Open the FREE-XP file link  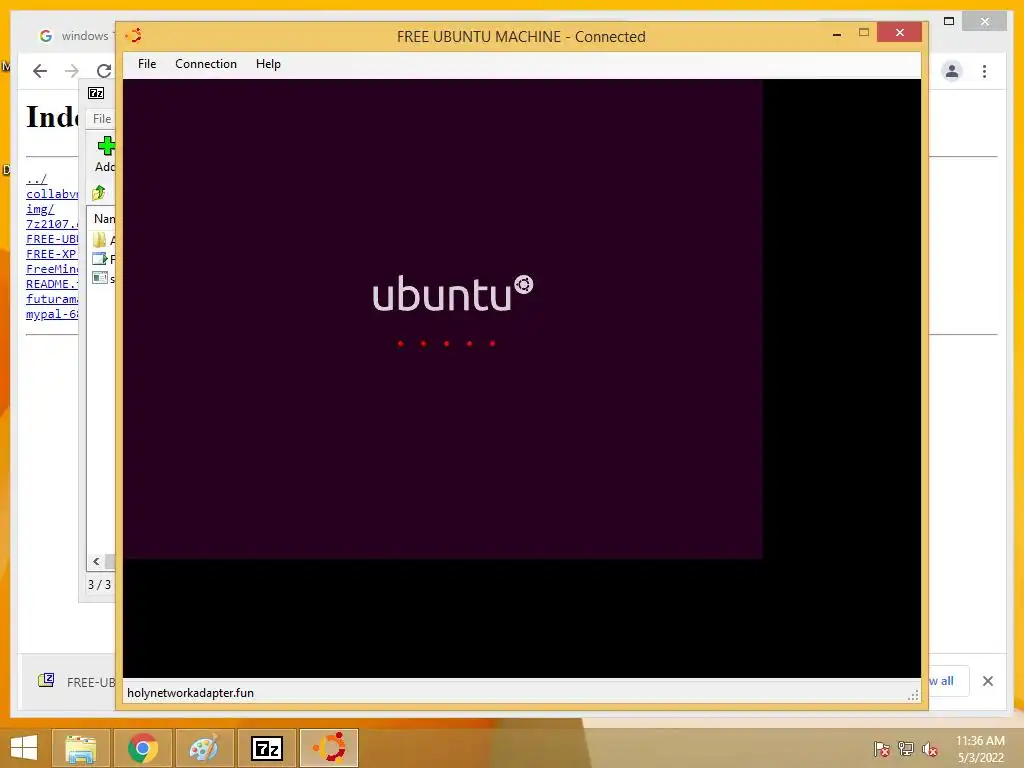point(51,254)
